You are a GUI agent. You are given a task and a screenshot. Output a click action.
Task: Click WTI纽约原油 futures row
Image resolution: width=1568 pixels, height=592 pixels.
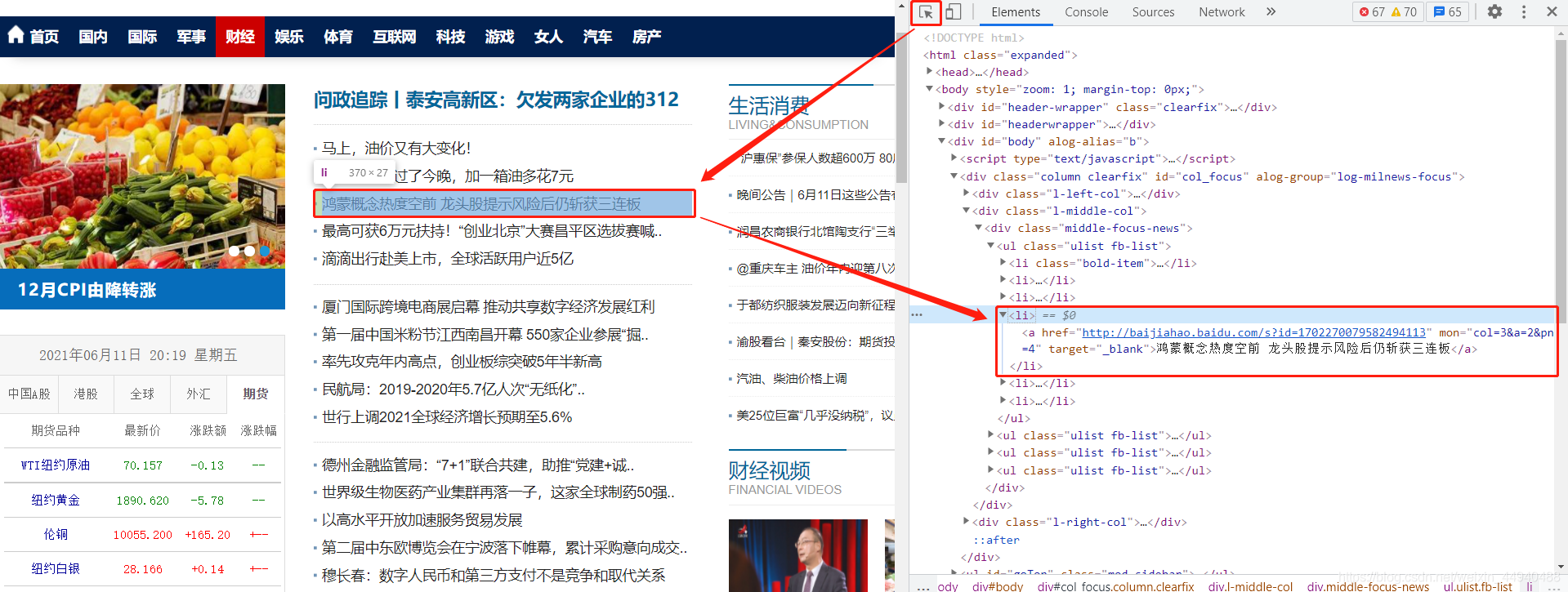click(144, 465)
